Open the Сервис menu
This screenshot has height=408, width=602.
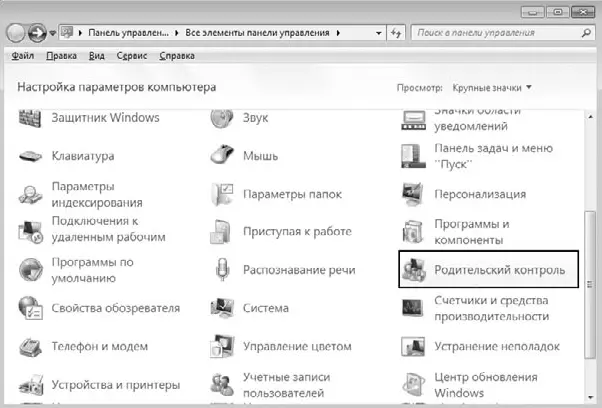click(132, 56)
